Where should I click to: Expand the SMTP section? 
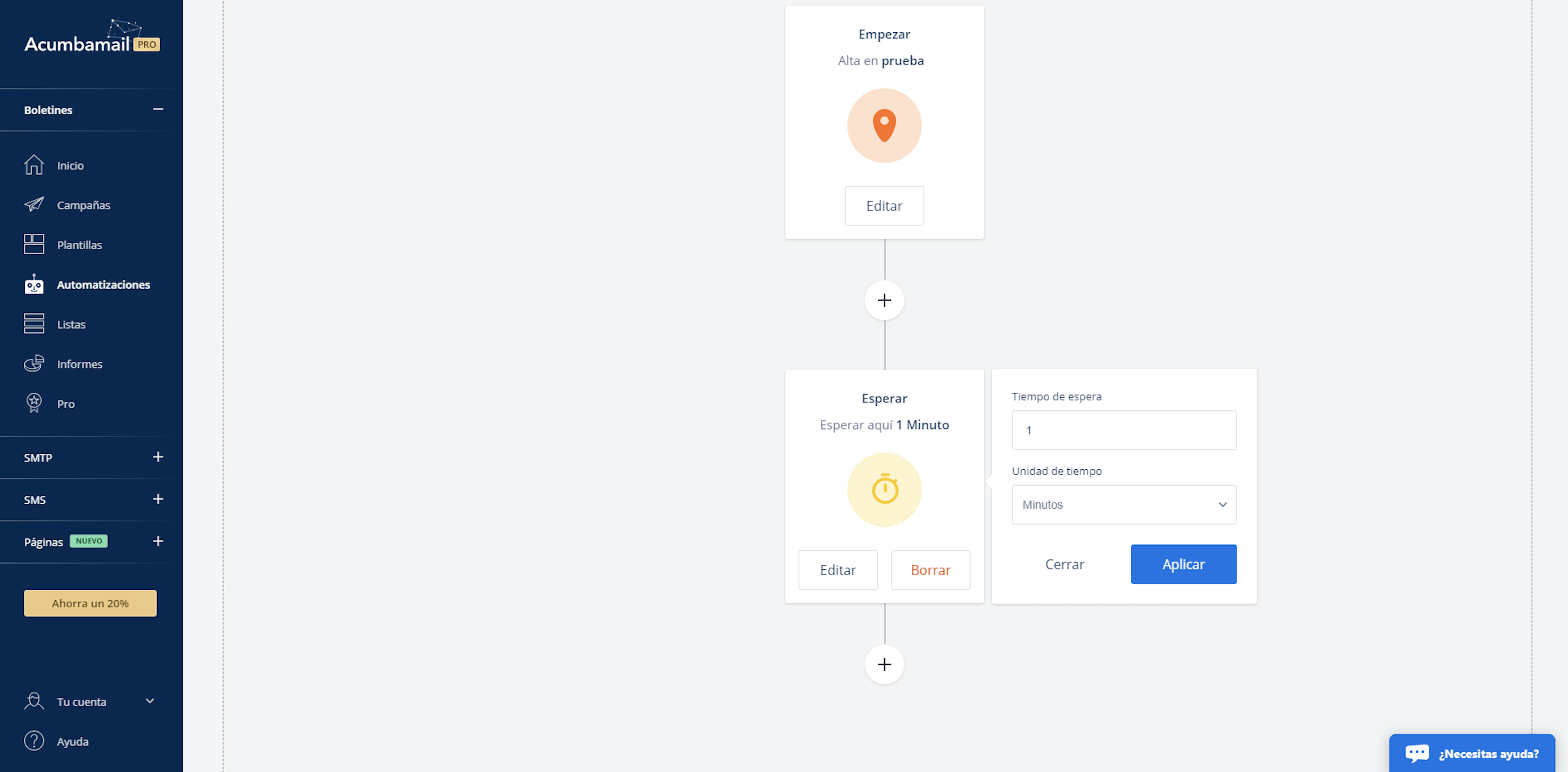158,457
